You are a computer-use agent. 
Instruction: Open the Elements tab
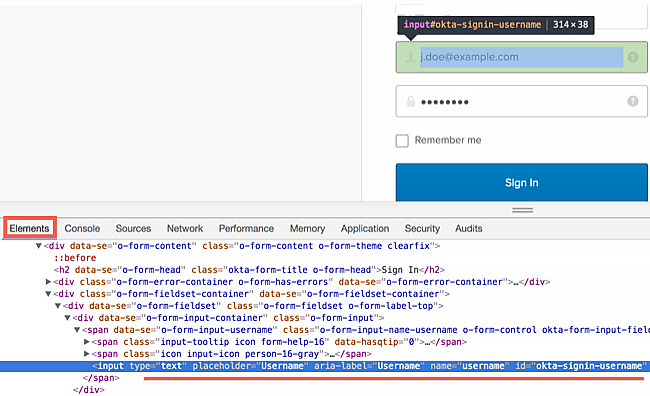[x=29, y=228]
